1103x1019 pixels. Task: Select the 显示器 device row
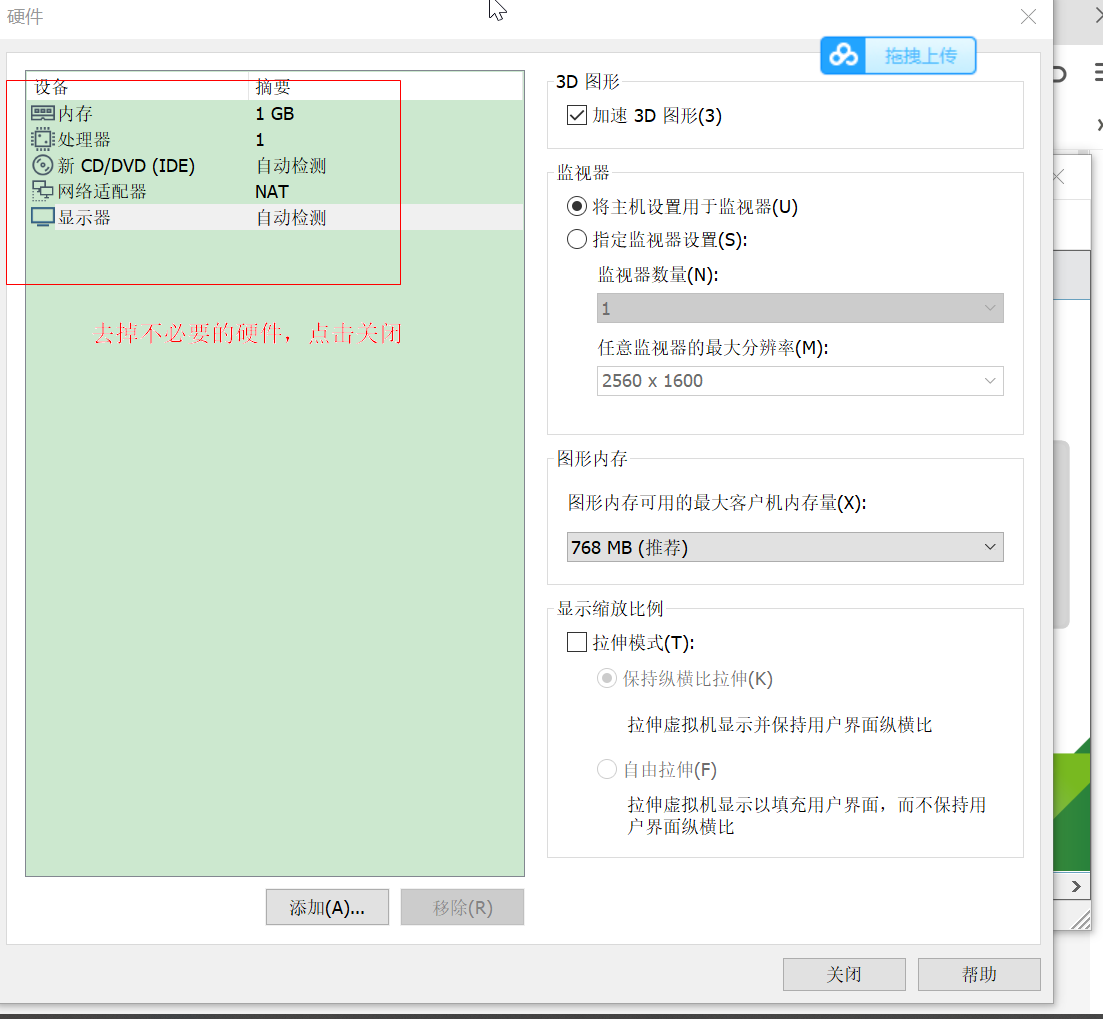275,217
